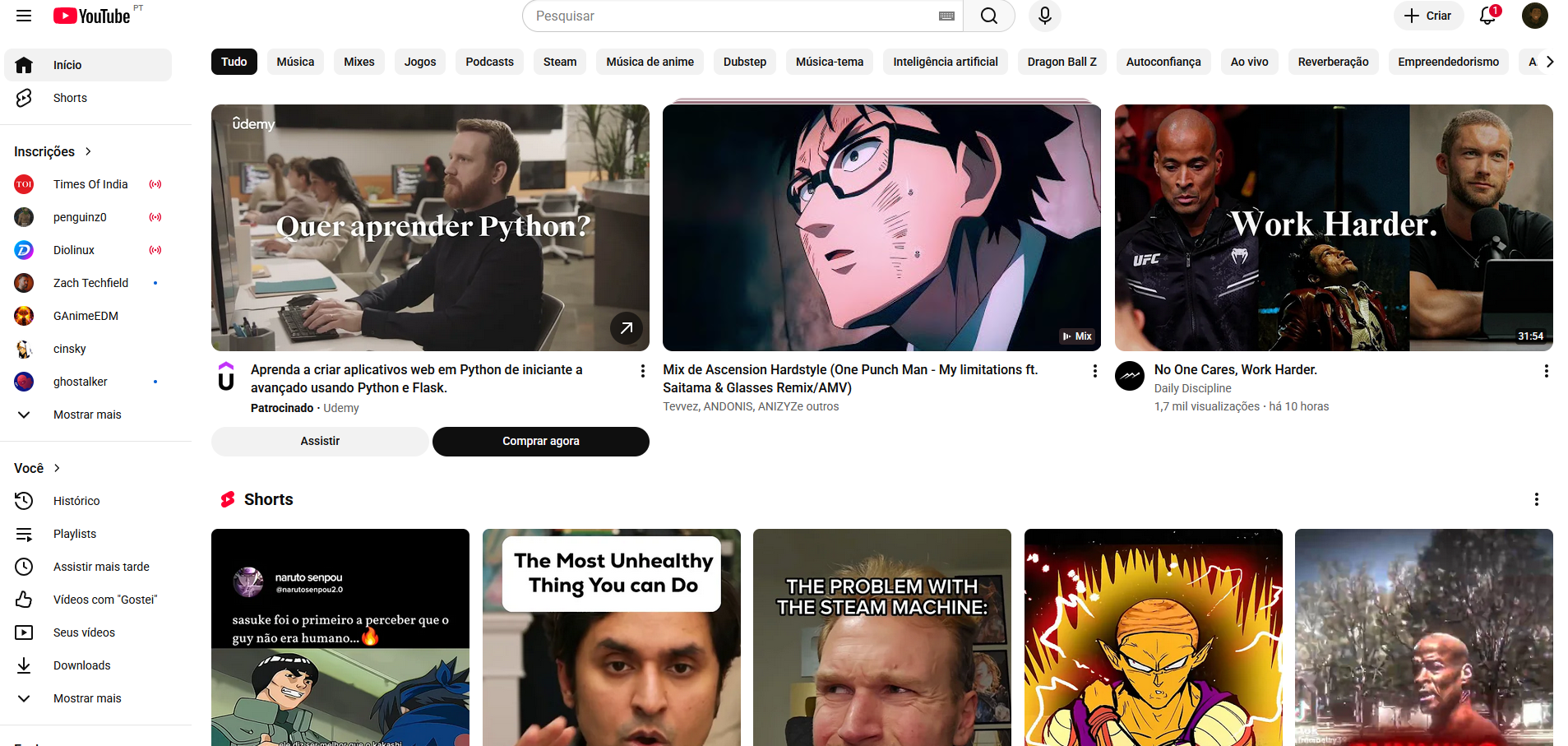Select Shorts in the sidebar

pos(70,98)
